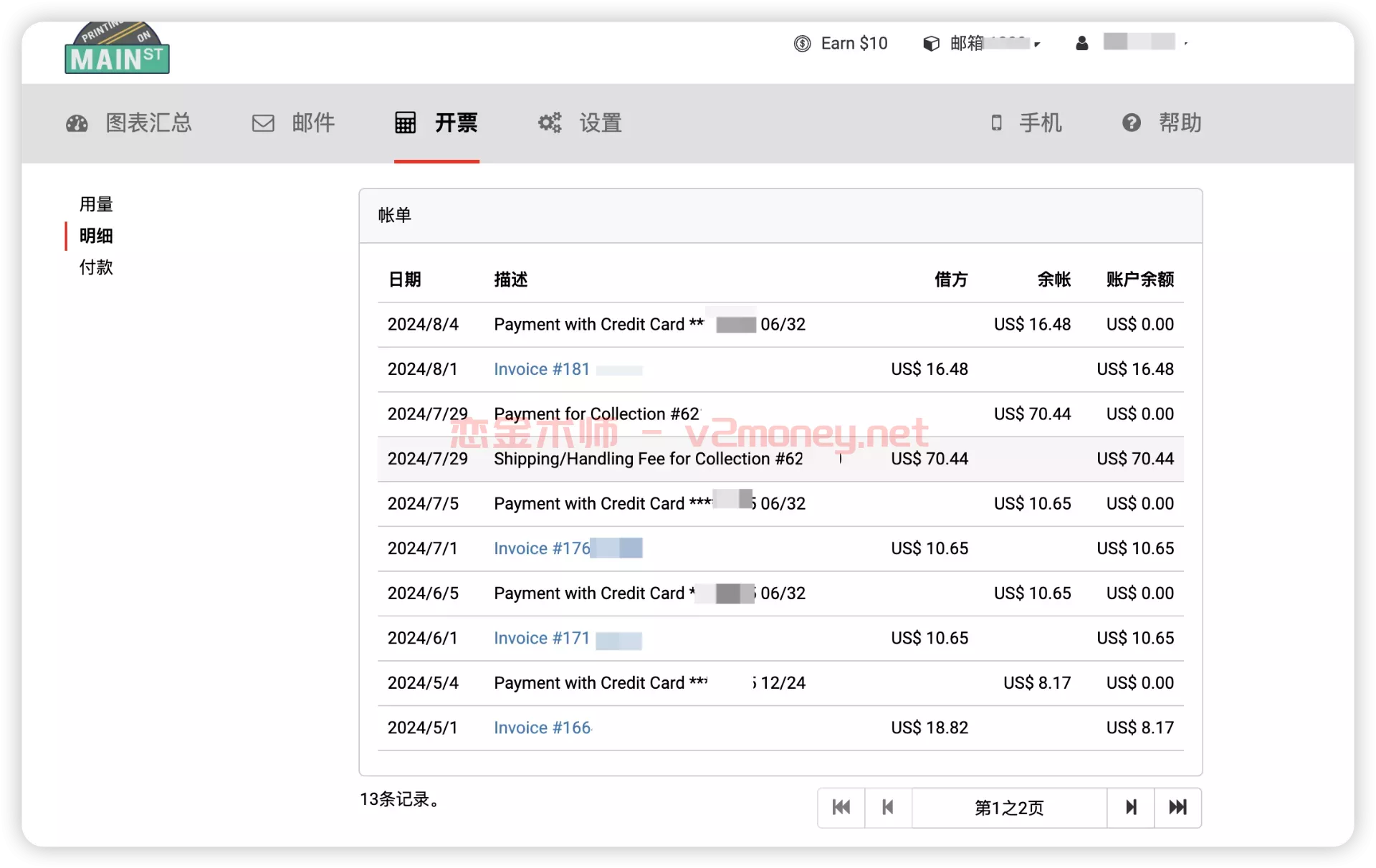Click the question mark help icon
The width and height of the screenshot is (1376, 868).
click(1132, 123)
